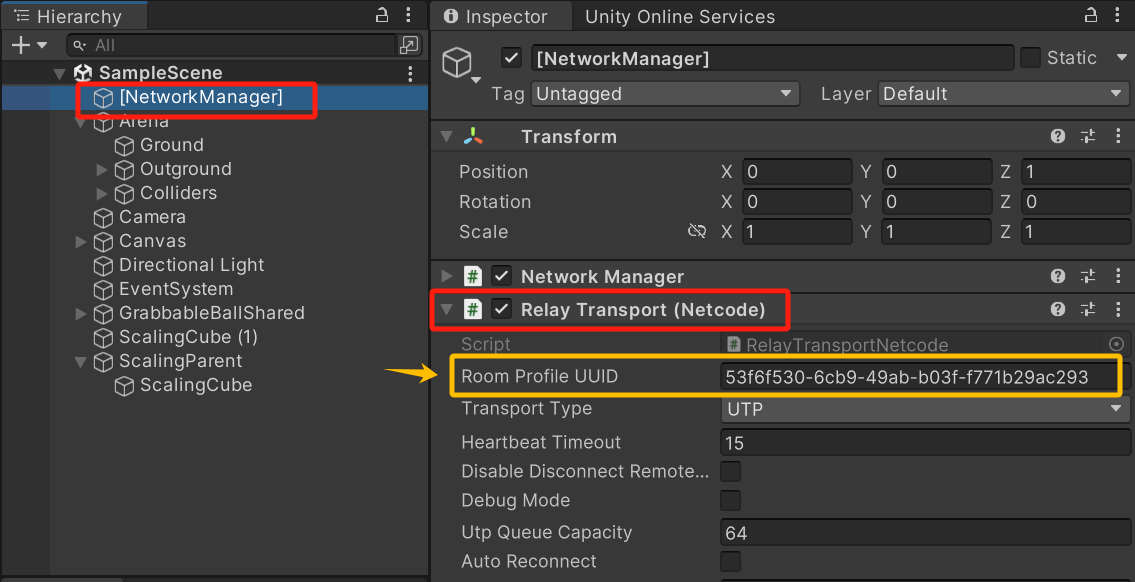Image resolution: width=1135 pixels, height=582 pixels.
Task: Toggle the scale constrain proportions link
Action: pos(696,232)
